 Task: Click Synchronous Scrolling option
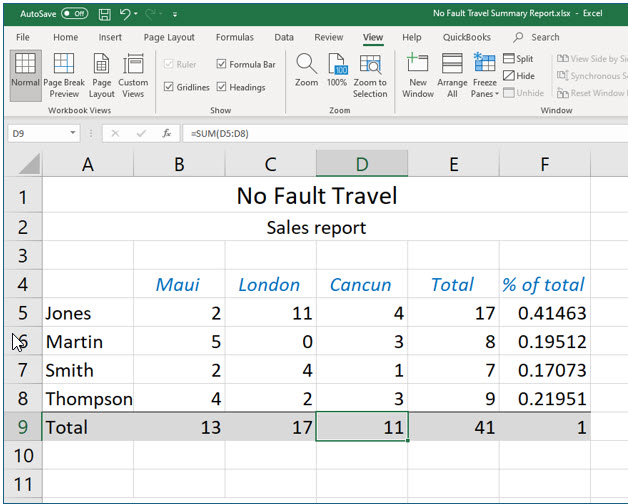pos(592,76)
